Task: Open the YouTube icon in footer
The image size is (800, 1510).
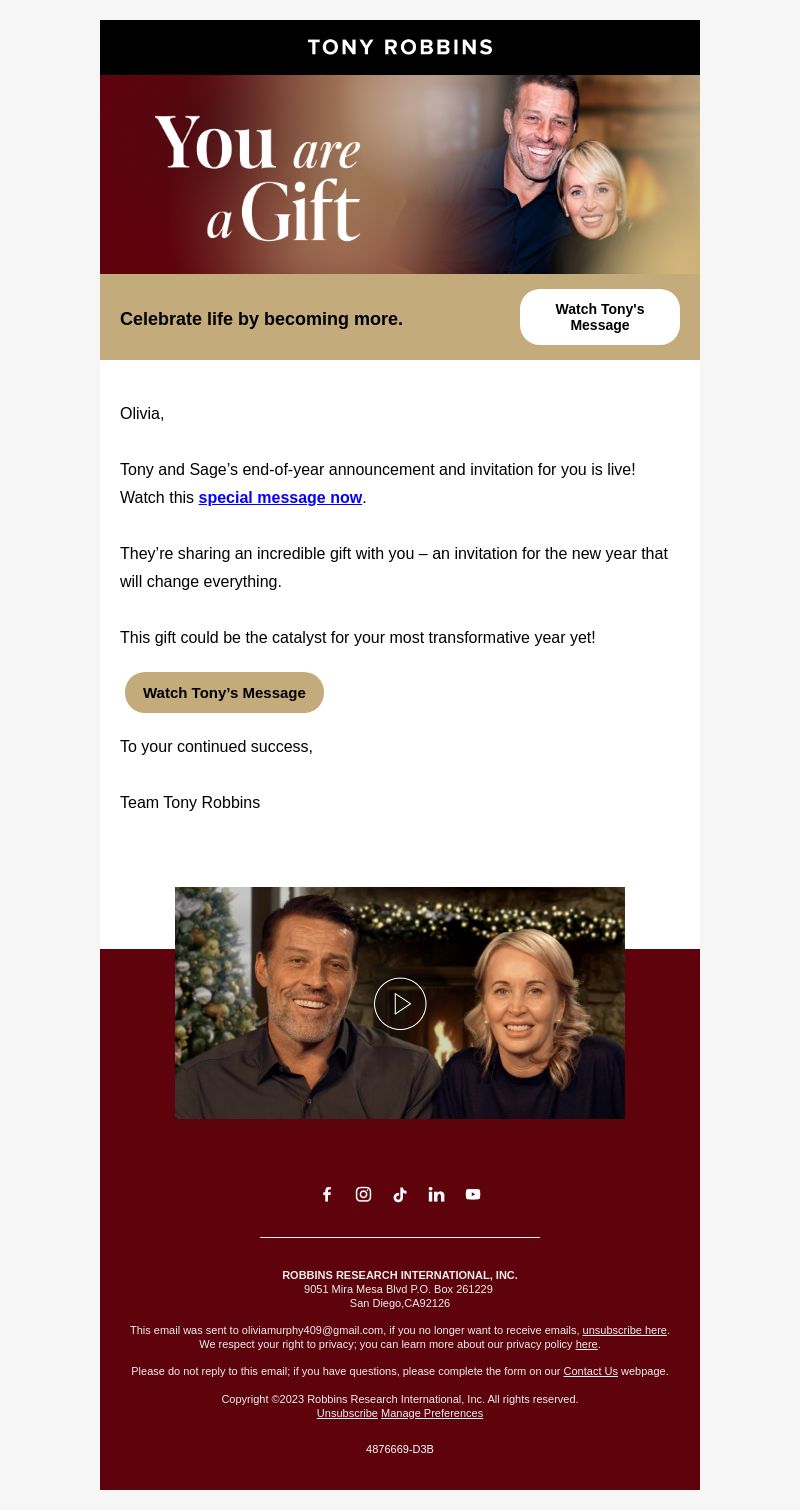Action: [473, 1194]
